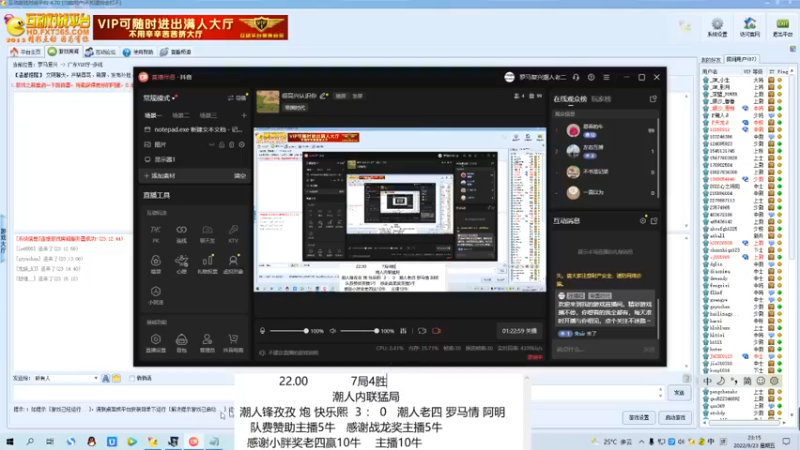Open the audio mixer settings icon
The width and height of the screenshot is (800, 450).
coord(403,331)
